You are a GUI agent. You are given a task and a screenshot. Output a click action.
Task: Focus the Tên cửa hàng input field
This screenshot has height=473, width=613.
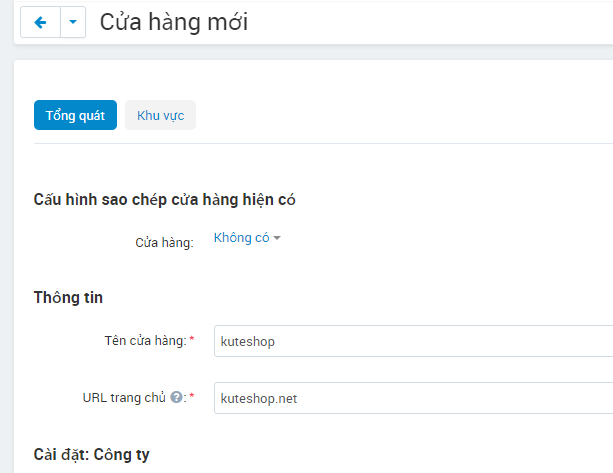click(x=412, y=341)
